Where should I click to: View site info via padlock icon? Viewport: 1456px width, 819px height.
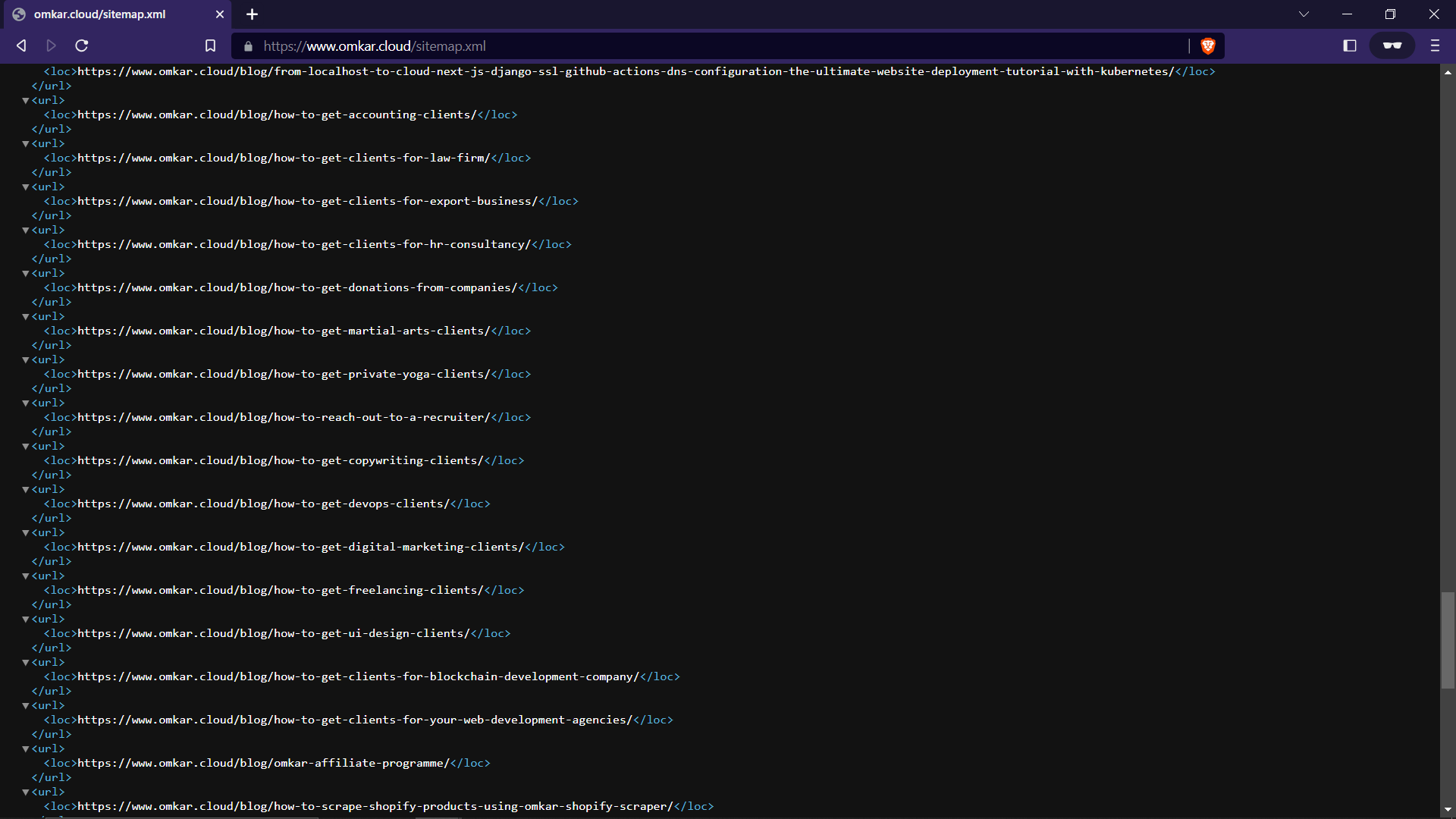click(x=248, y=46)
